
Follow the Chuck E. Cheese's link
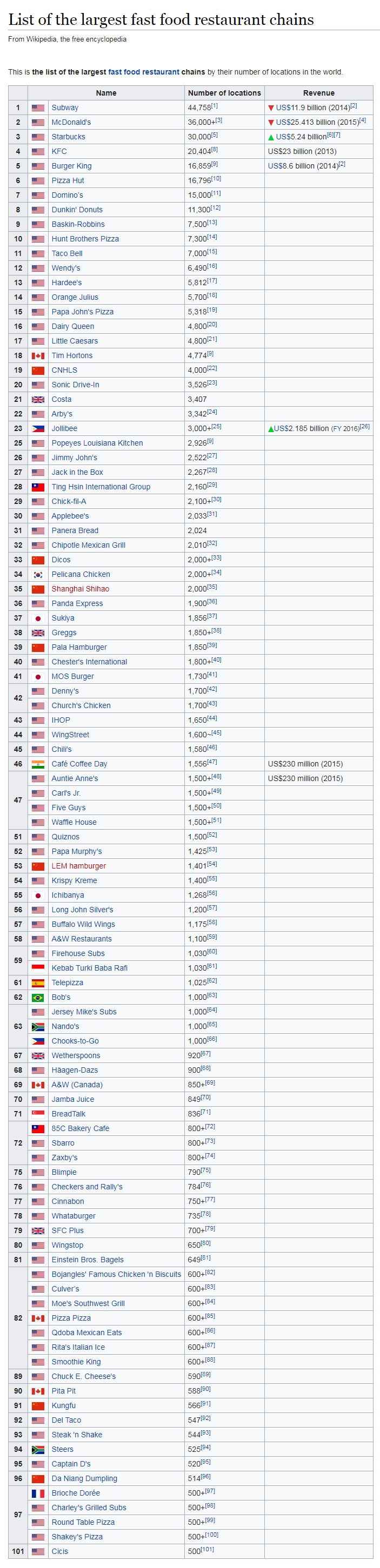point(83,1376)
